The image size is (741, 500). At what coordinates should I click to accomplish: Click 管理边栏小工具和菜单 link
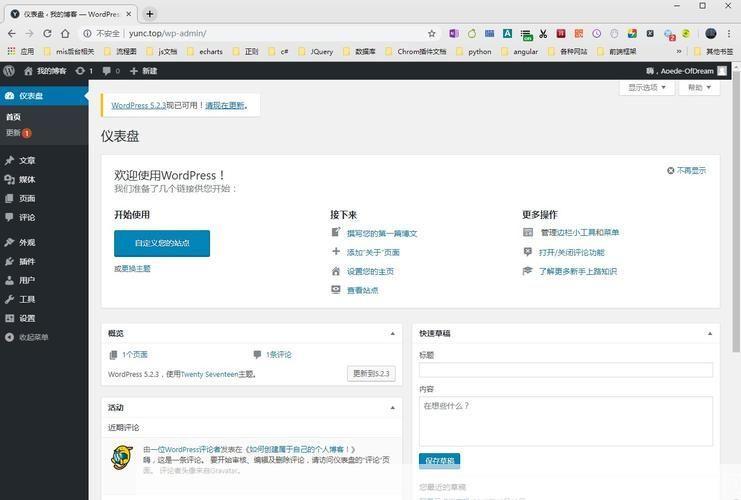(x=579, y=233)
